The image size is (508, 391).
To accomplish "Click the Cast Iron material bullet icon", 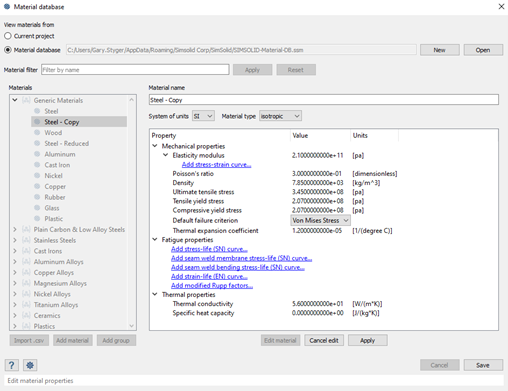I will coord(37,165).
